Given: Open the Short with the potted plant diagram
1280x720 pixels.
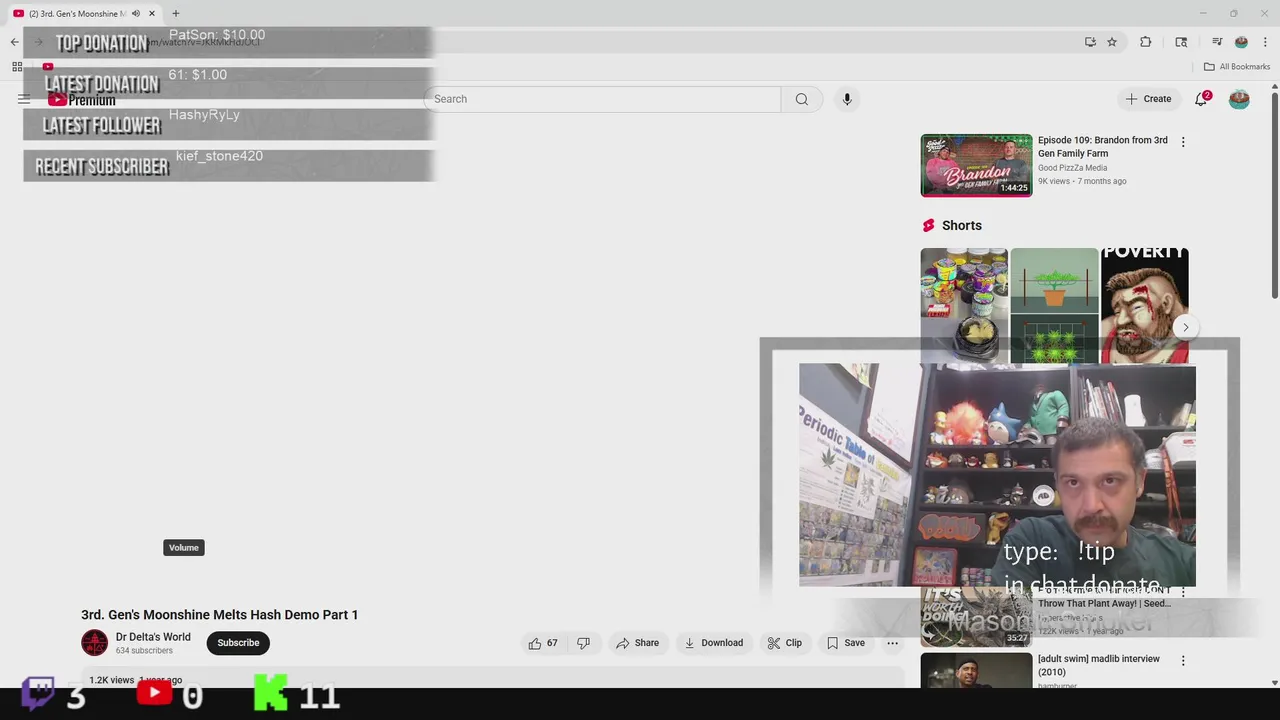Looking at the screenshot, I should click(x=1054, y=305).
